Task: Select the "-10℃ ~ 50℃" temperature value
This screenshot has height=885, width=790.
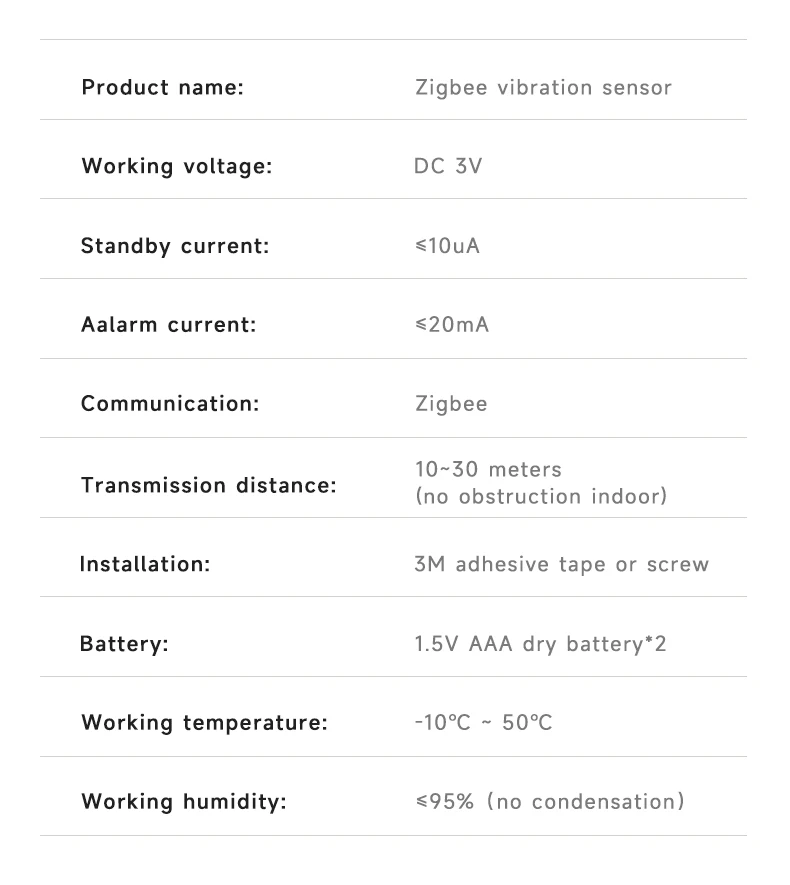Action: tap(483, 722)
